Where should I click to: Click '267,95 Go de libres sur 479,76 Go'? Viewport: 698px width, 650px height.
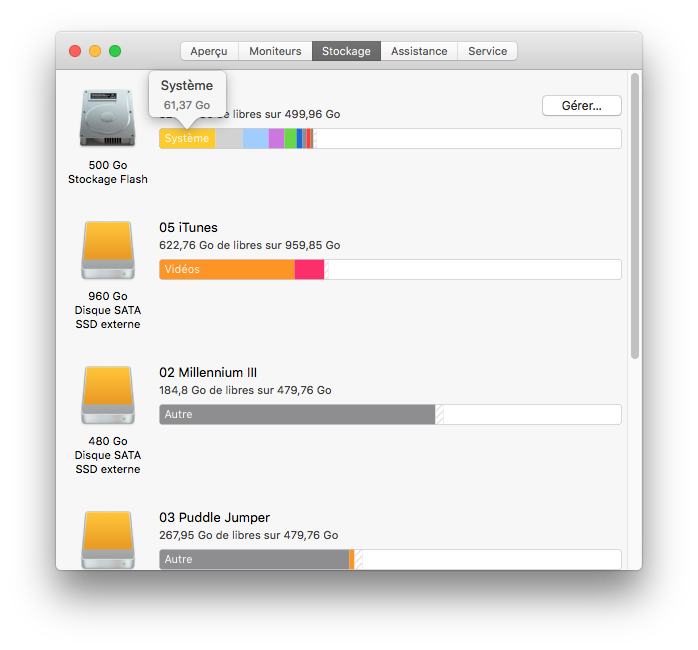[248, 535]
